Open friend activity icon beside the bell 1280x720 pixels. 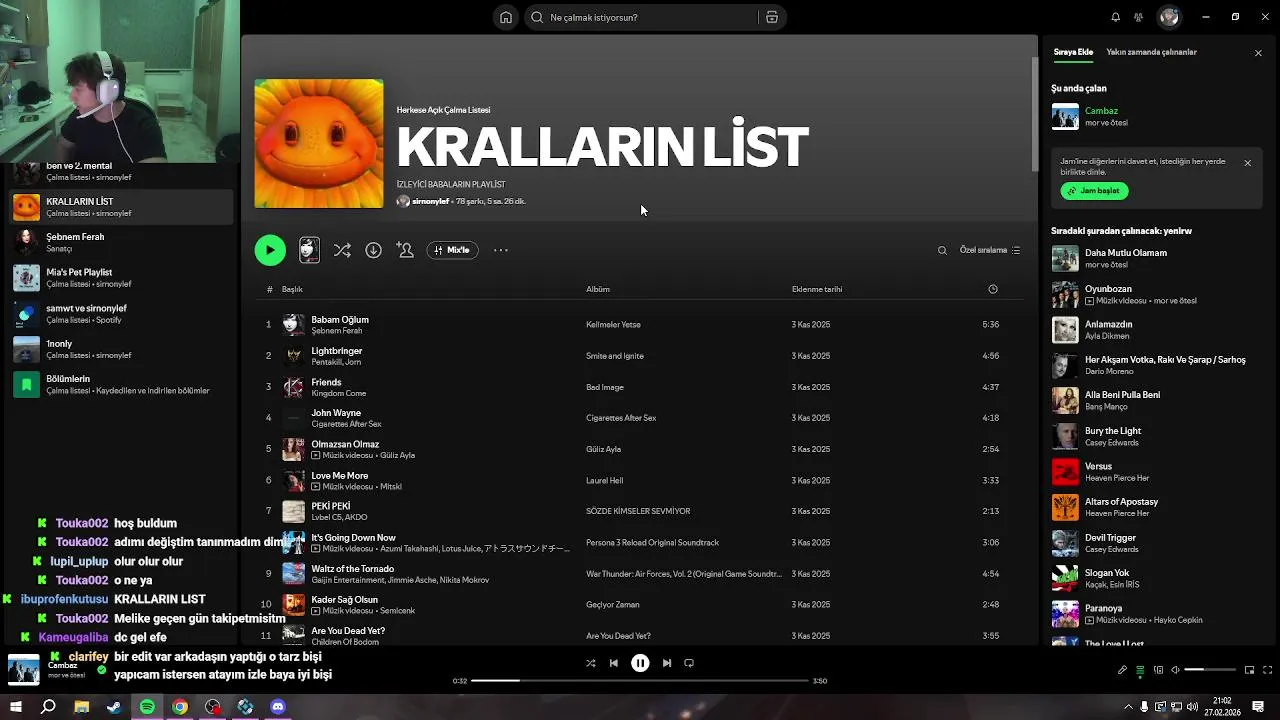(1138, 17)
